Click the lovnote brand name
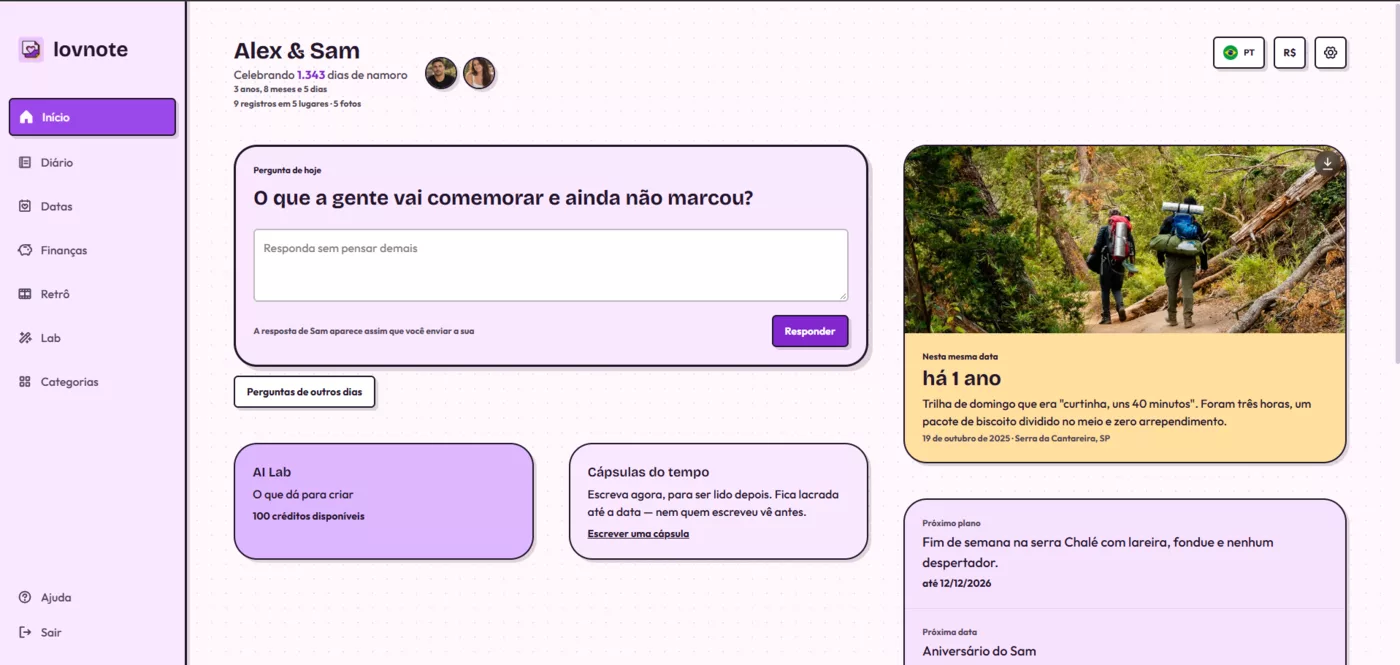1400x665 pixels. tap(90, 50)
